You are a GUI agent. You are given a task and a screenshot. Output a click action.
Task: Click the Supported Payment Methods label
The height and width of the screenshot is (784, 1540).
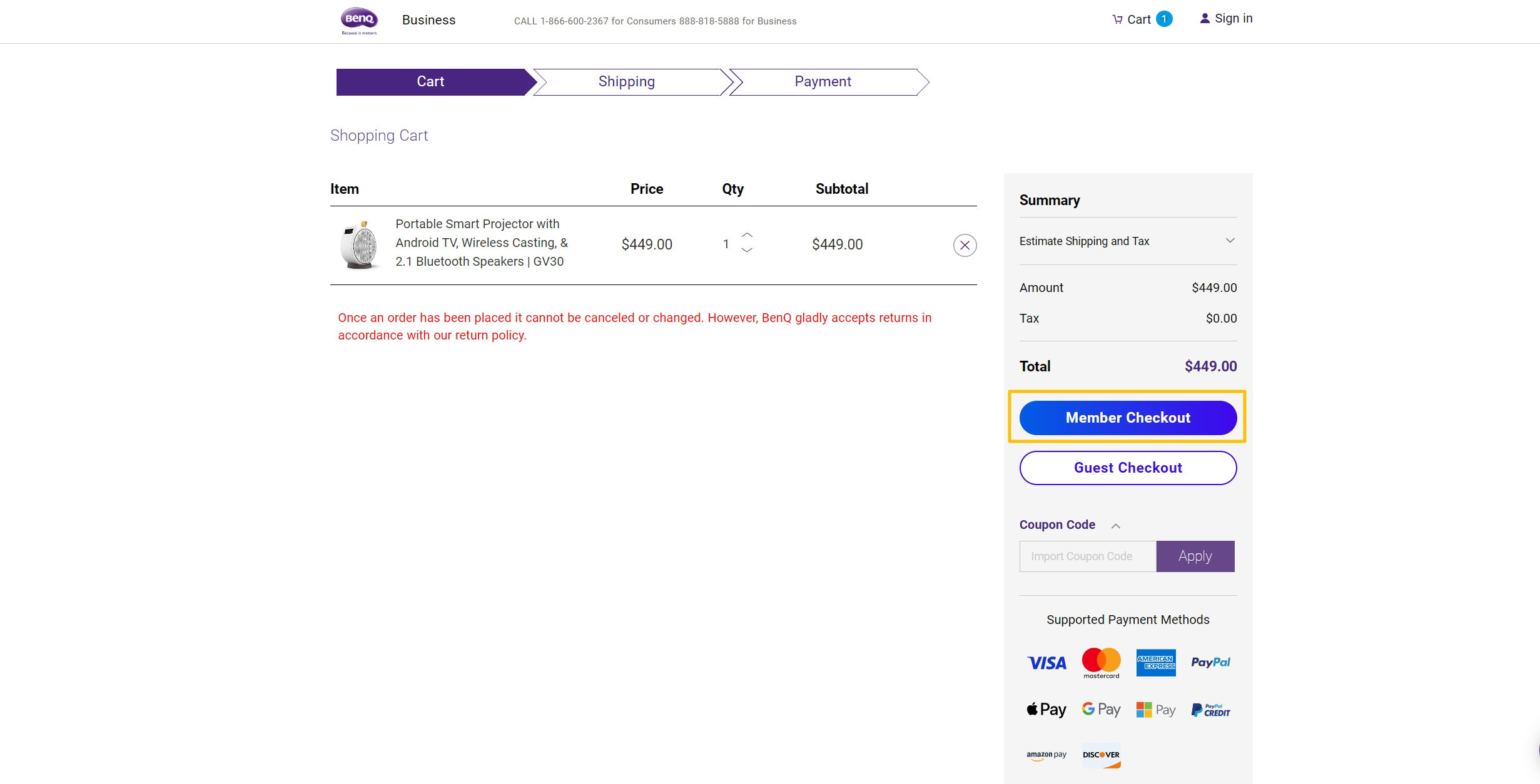(1128, 620)
